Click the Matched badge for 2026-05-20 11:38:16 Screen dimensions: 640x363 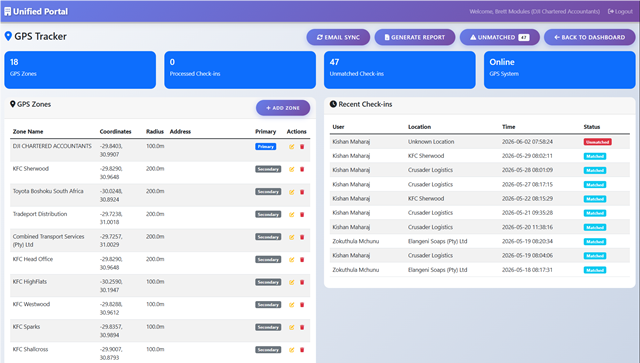[595, 227]
